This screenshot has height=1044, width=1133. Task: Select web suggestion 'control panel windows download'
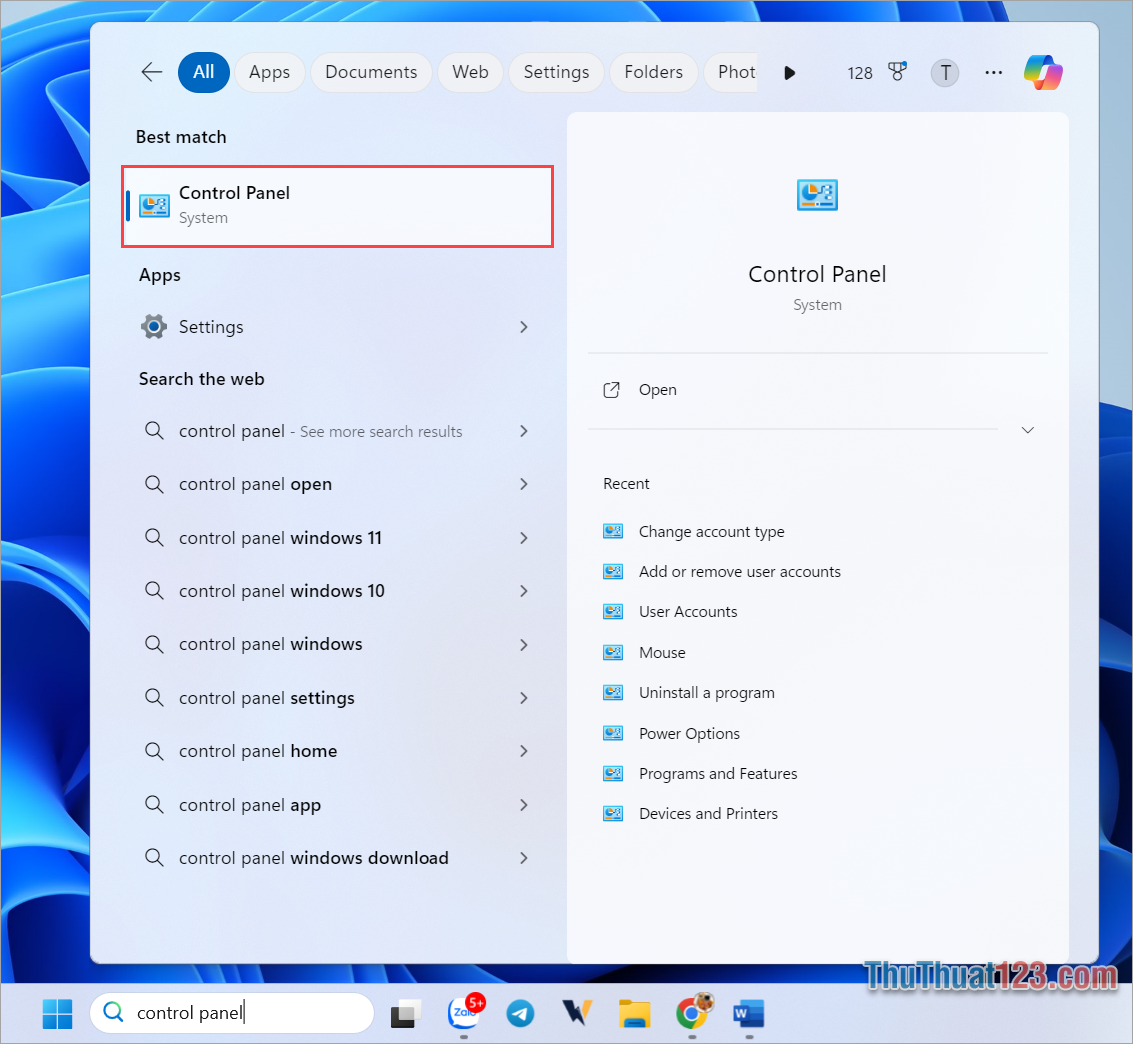point(314,858)
